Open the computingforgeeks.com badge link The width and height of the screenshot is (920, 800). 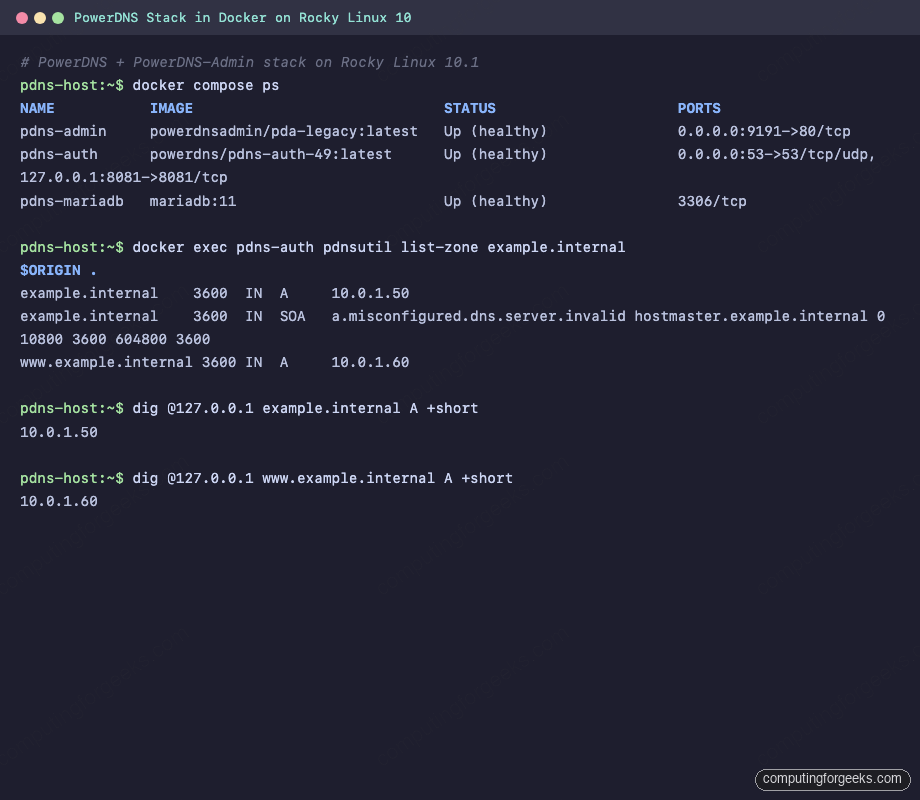tap(832, 779)
